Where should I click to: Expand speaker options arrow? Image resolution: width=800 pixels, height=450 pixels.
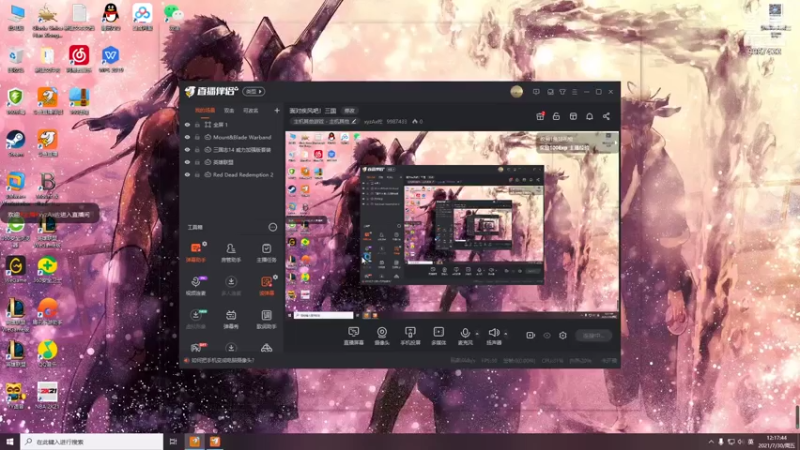point(506,334)
